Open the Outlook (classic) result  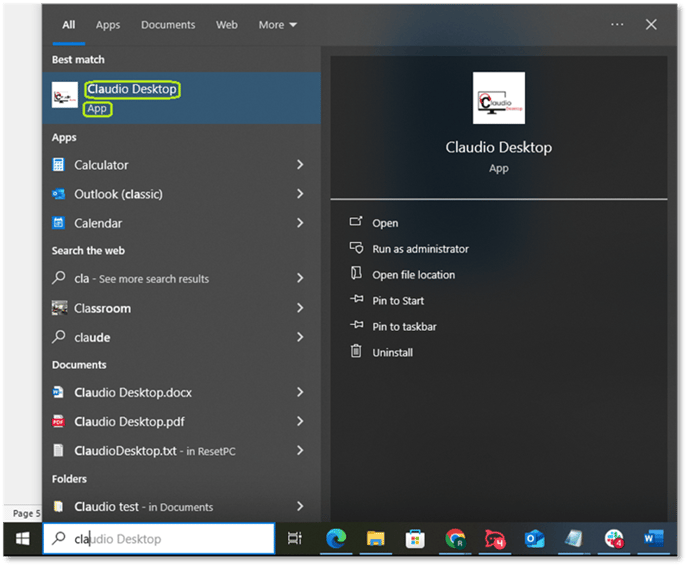[182, 194]
